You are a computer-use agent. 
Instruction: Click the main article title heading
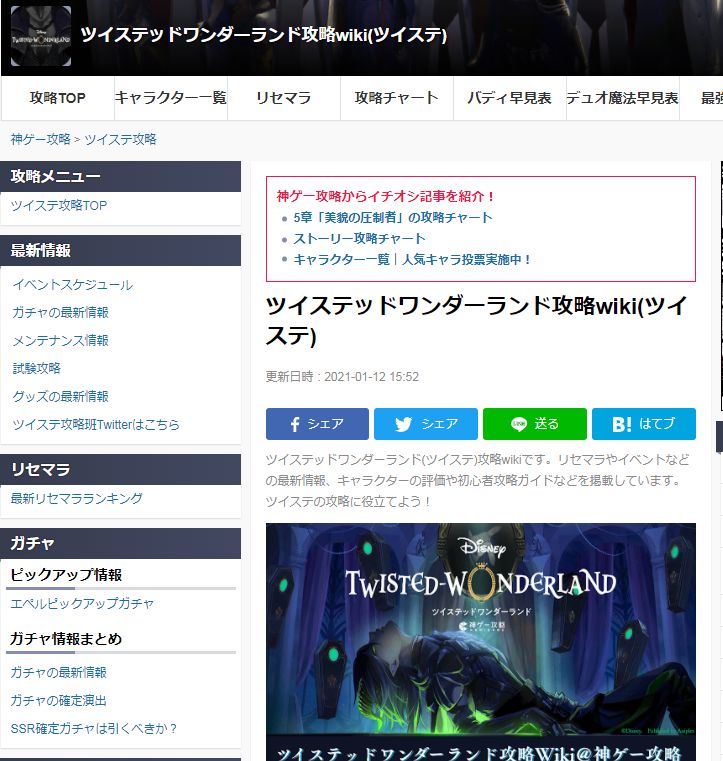477,321
